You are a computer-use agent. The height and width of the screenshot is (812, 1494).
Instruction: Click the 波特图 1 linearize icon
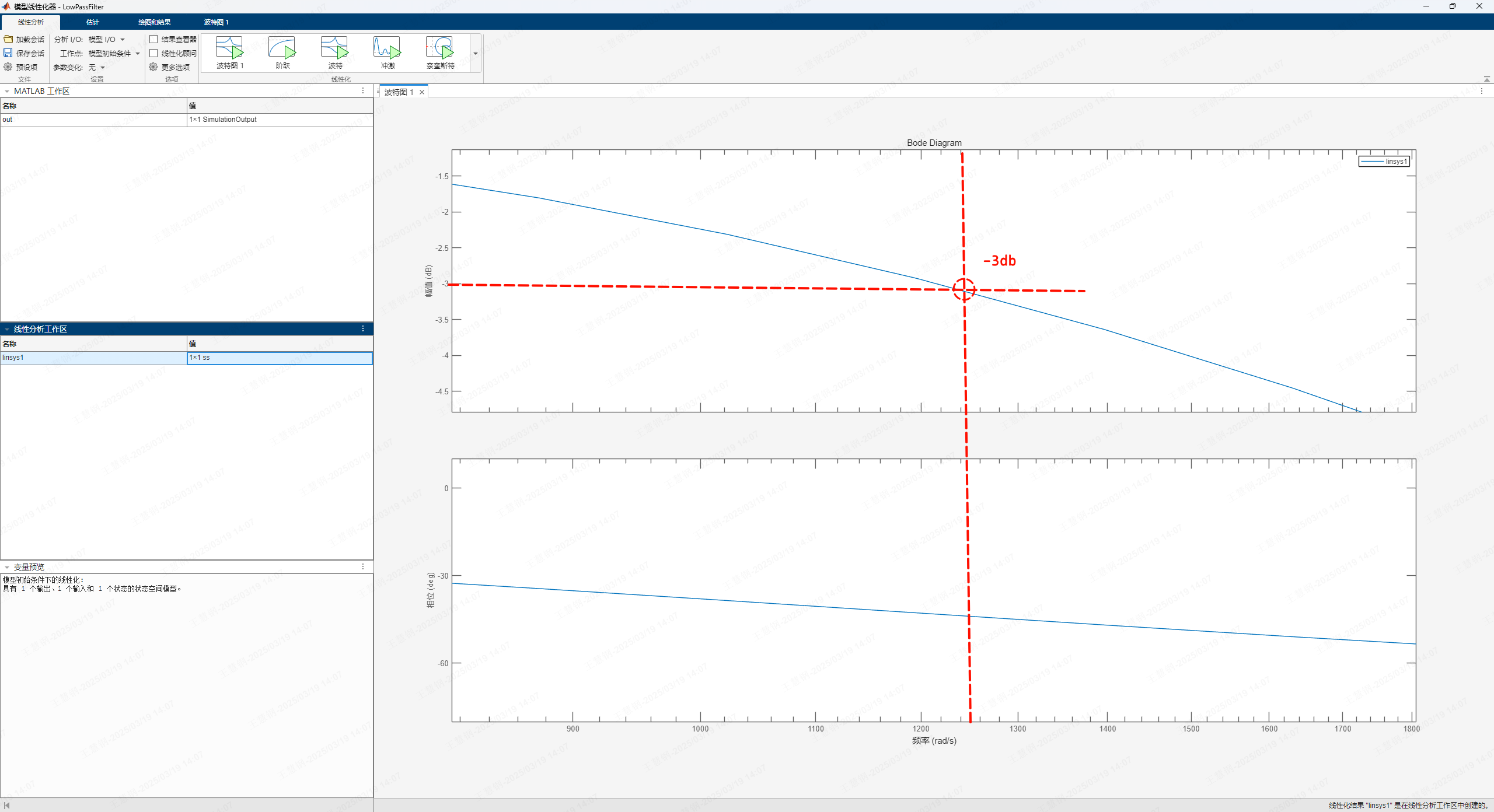[x=229, y=48]
